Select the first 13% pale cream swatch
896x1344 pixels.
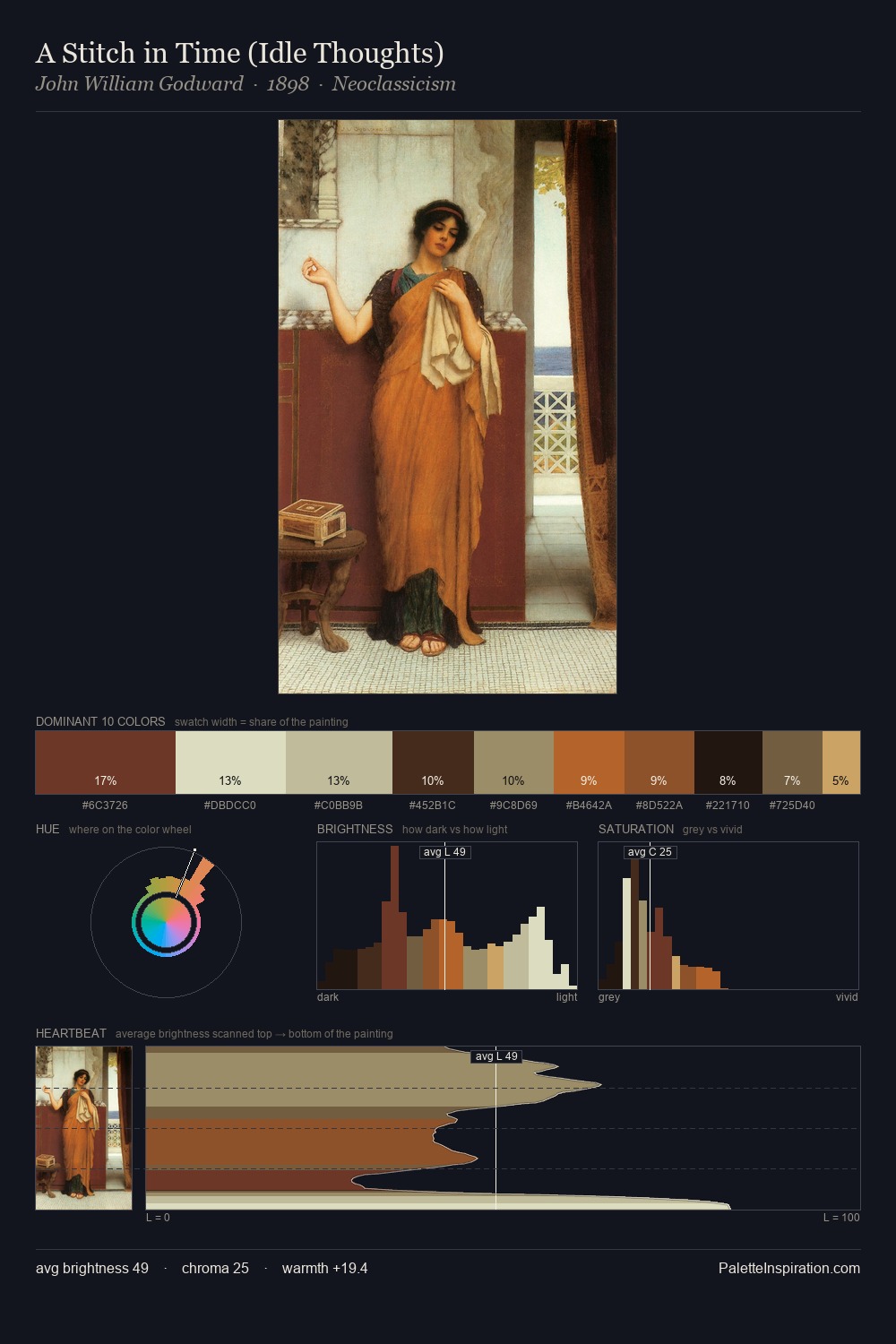coord(230,762)
